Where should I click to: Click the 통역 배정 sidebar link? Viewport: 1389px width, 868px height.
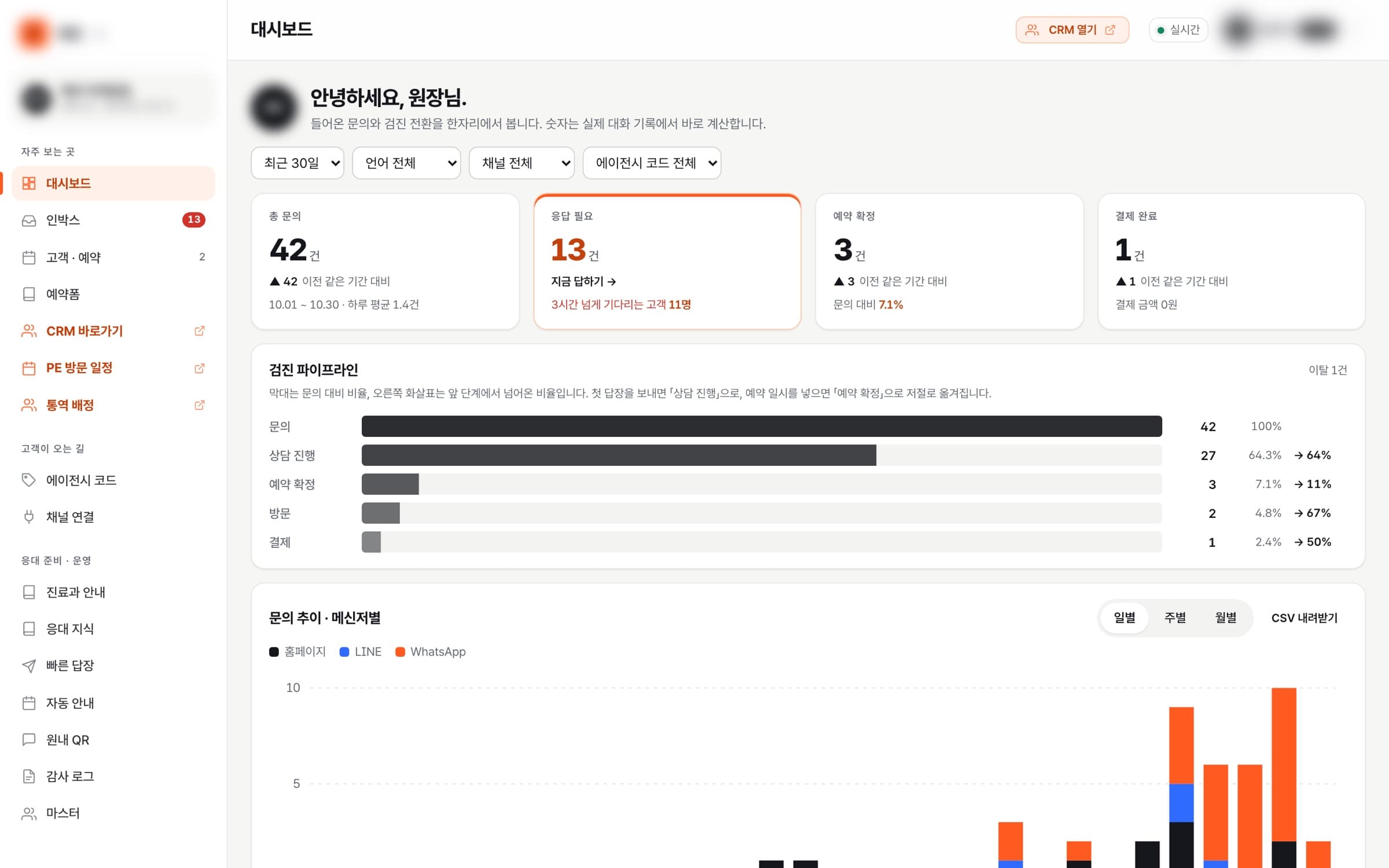113,405
